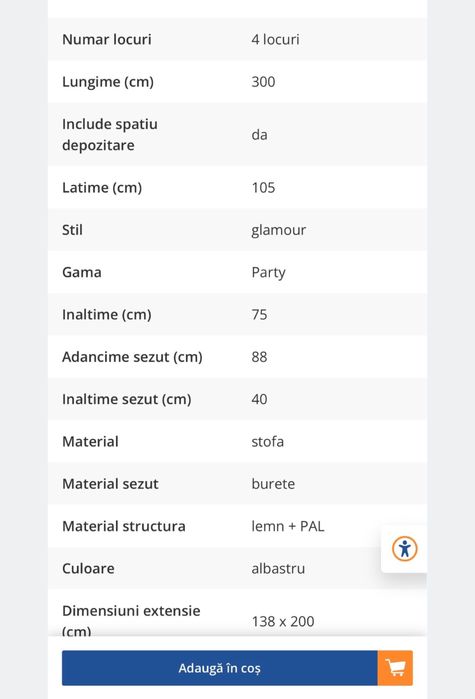
Task: Open the accessibility widget icon
Action: pos(405,549)
